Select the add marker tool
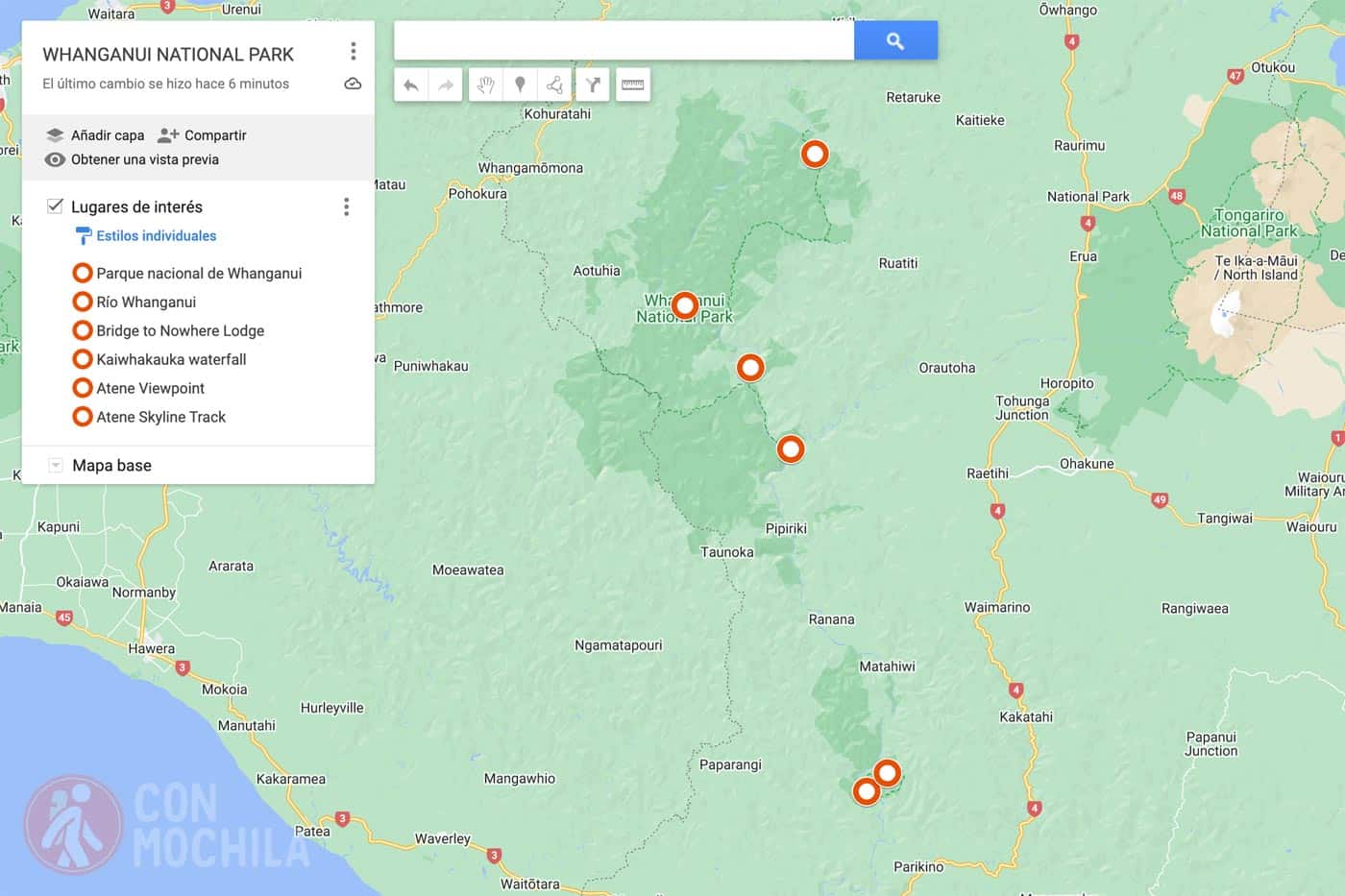This screenshot has width=1345, height=896. pyautogui.click(x=521, y=85)
